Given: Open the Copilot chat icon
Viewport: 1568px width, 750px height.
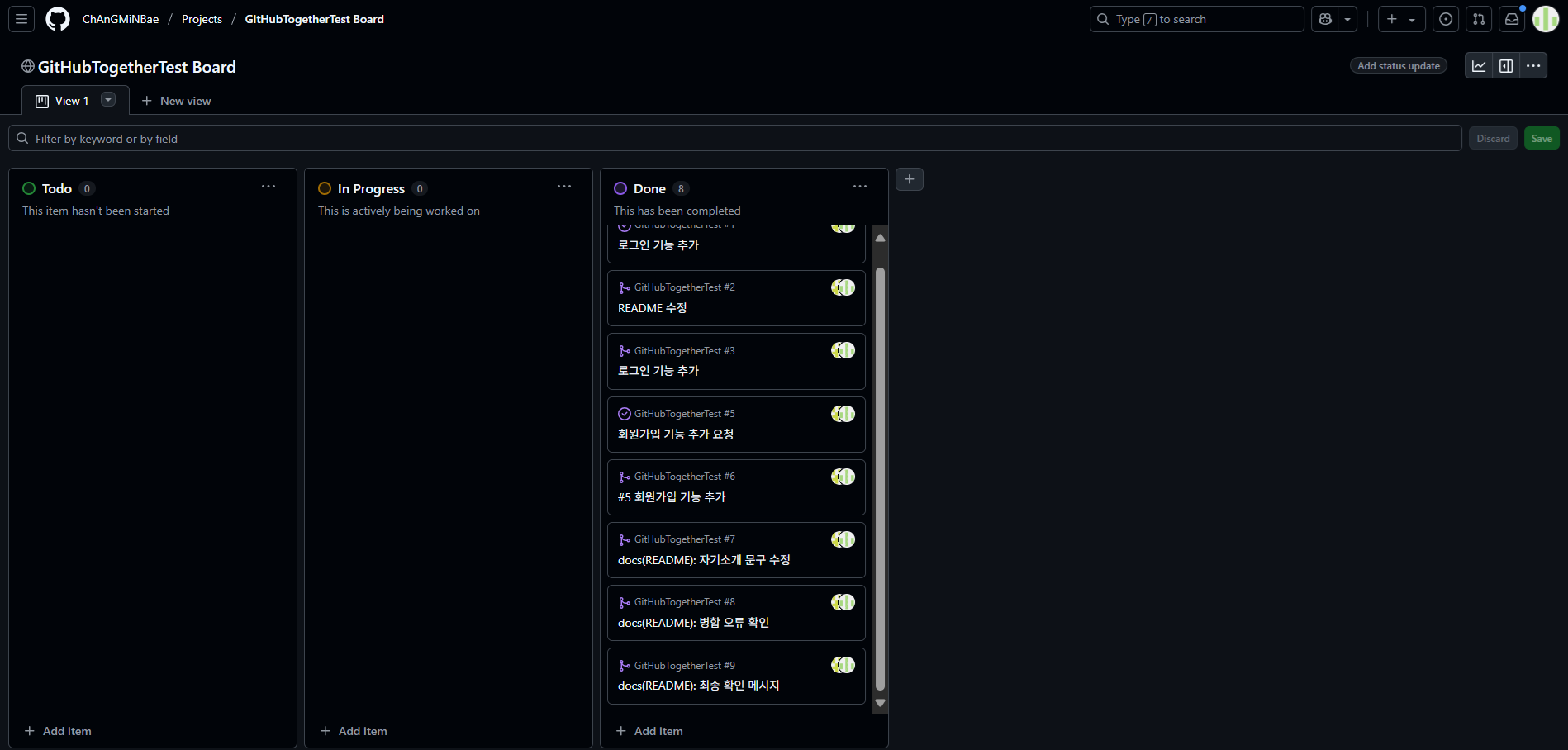Looking at the screenshot, I should pyautogui.click(x=1325, y=19).
